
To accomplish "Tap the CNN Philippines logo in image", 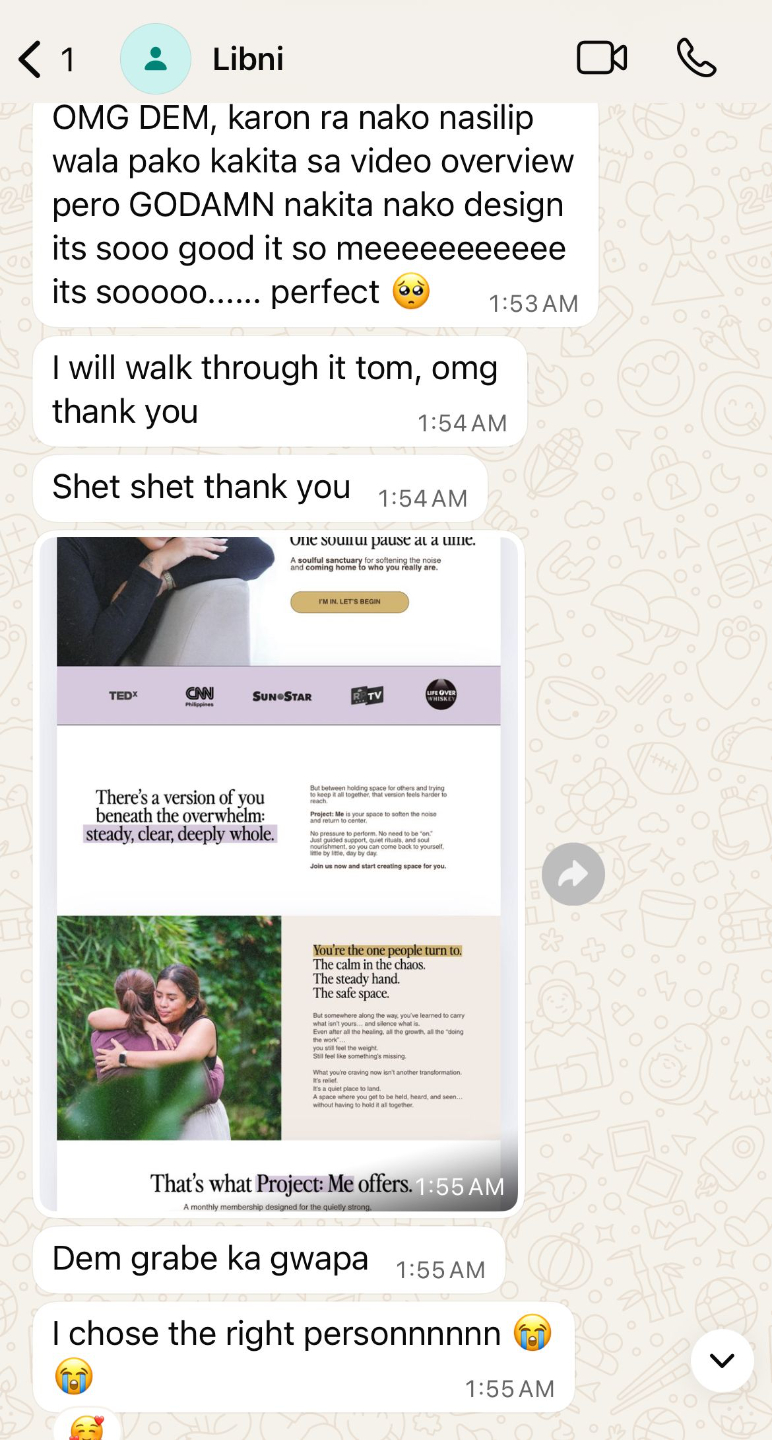I will tap(200, 696).
